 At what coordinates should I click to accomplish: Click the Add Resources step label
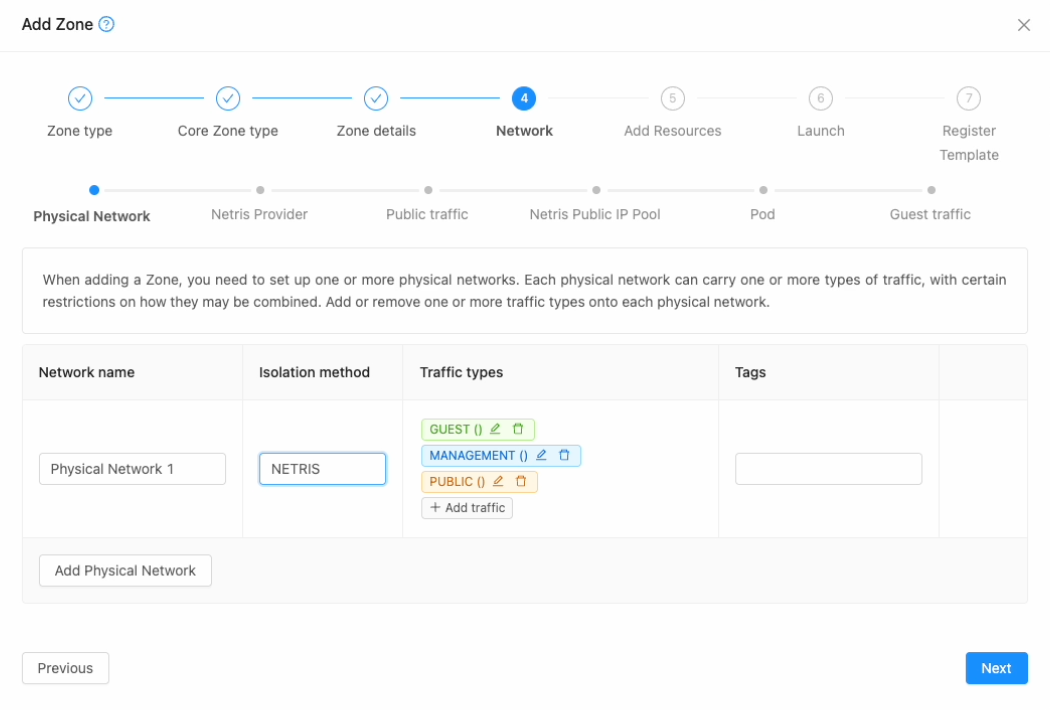672,131
